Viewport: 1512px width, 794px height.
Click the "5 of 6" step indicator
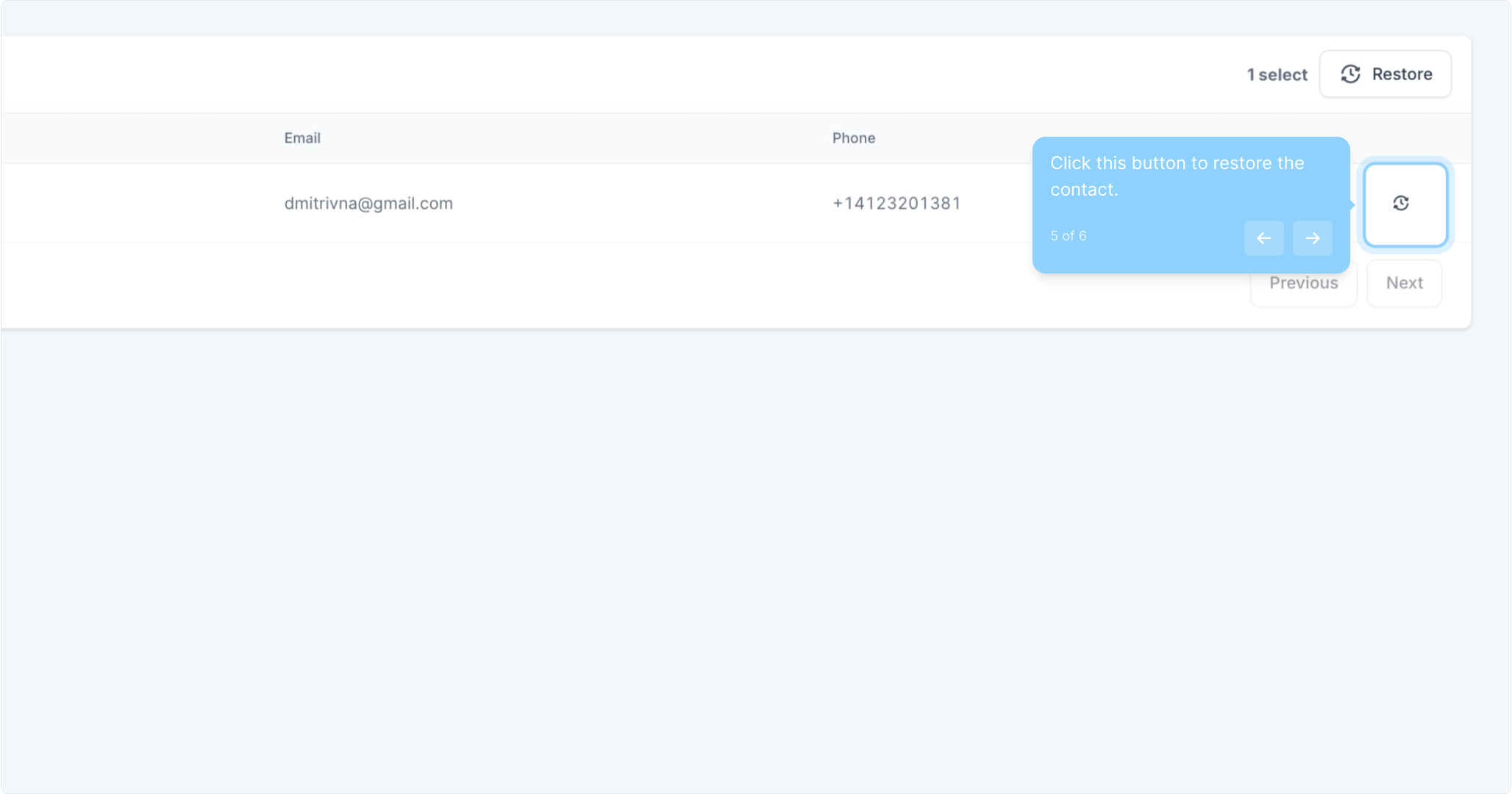click(x=1068, y=236)
